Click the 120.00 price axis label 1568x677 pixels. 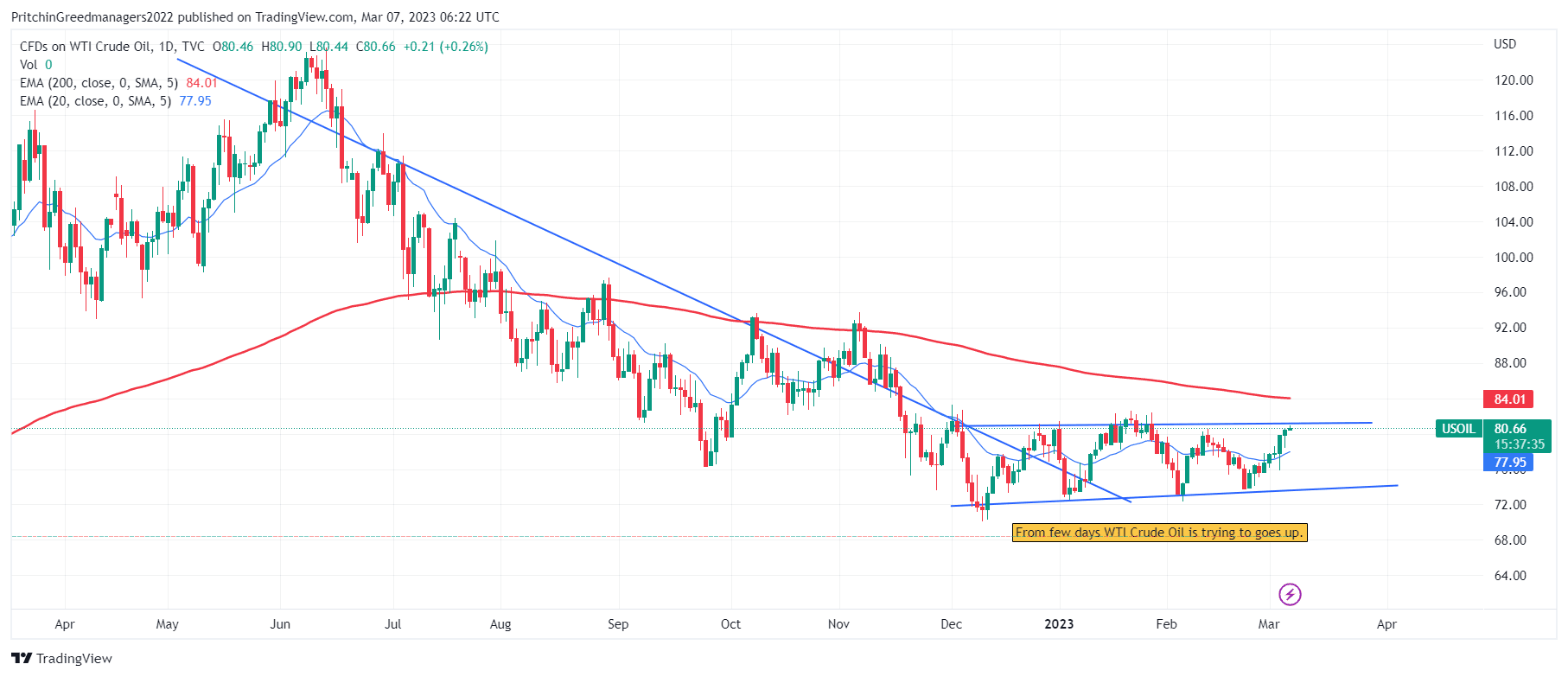[x=1514, y=80]
